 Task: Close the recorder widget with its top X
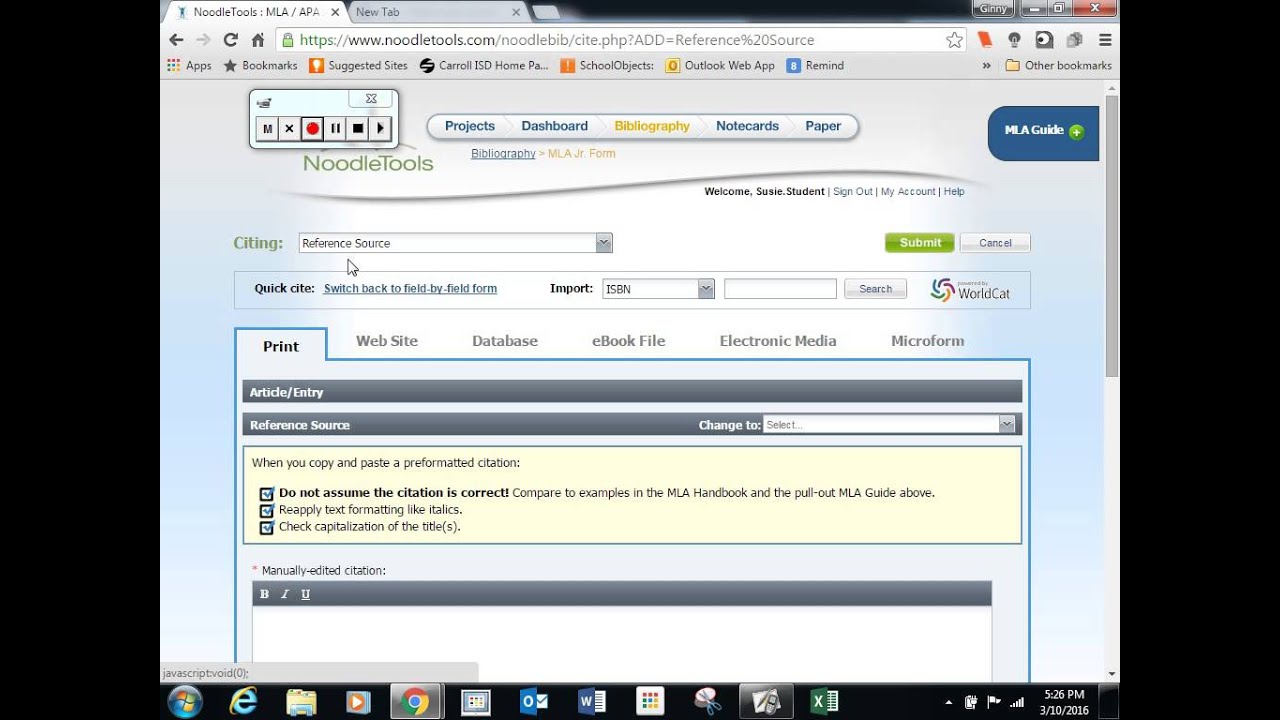coord(370,99)
